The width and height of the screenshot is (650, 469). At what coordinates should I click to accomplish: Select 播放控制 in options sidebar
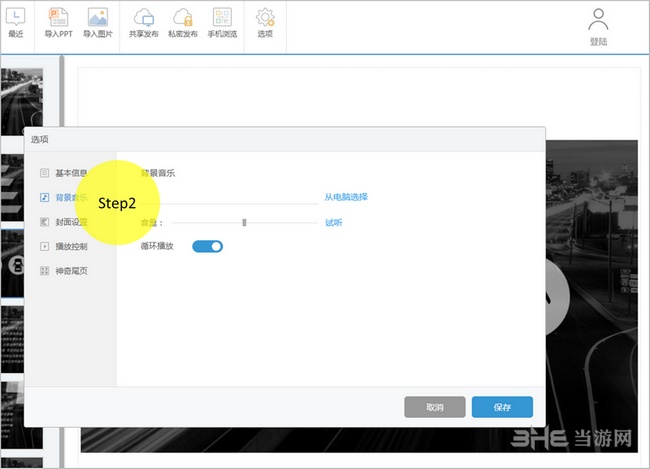[63, 246]
